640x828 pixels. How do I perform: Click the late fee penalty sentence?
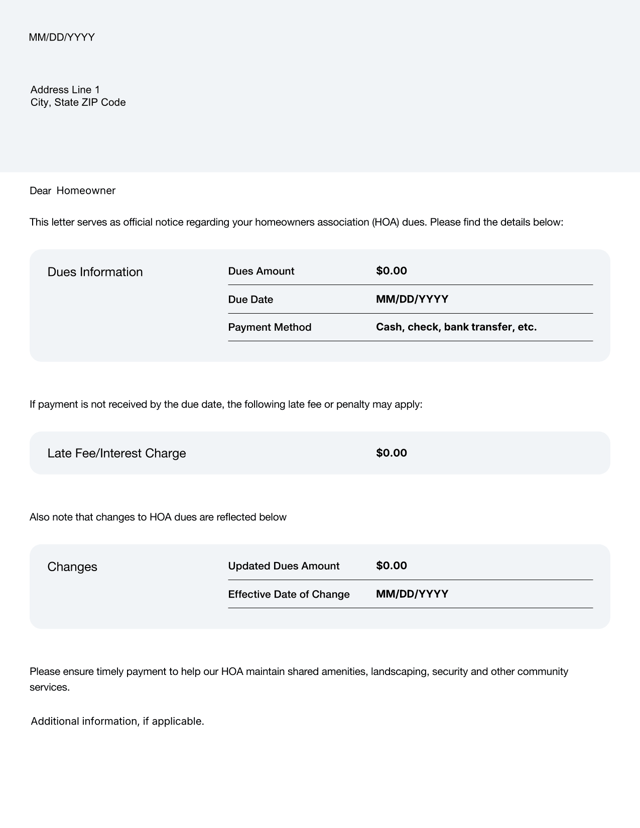coord(226,405)
